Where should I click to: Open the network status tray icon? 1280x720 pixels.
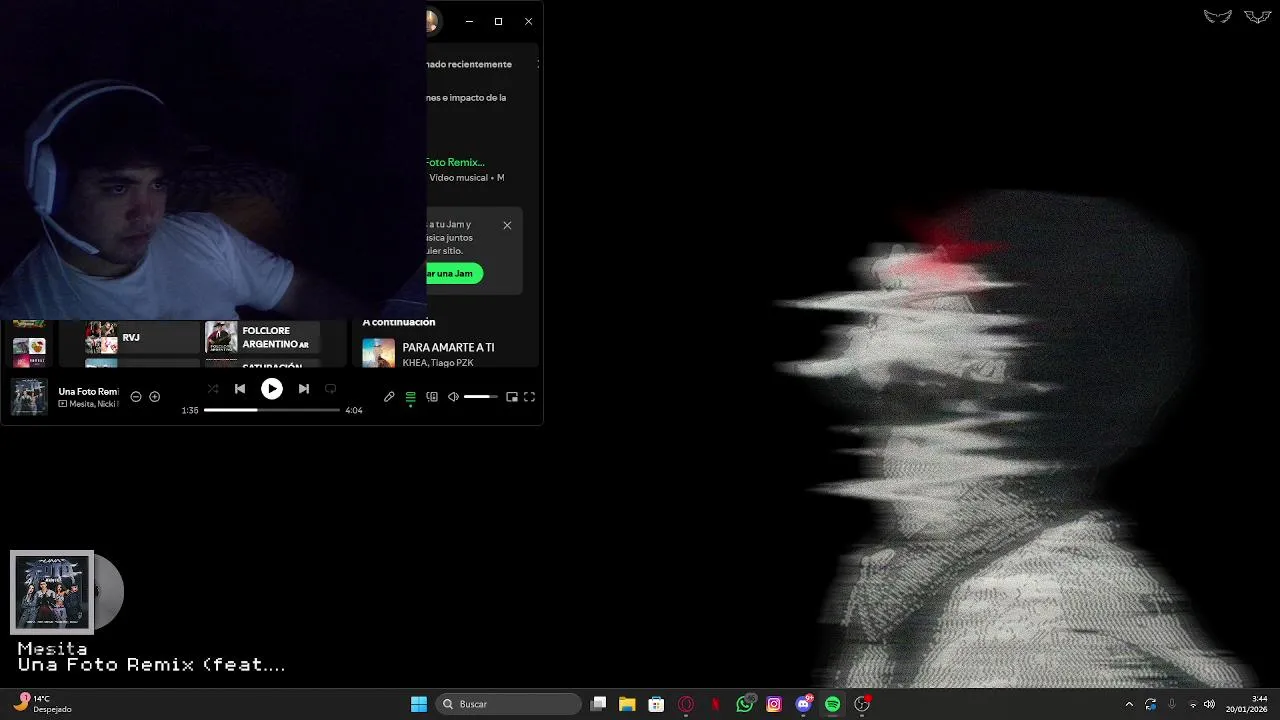tap(1193, 704)
